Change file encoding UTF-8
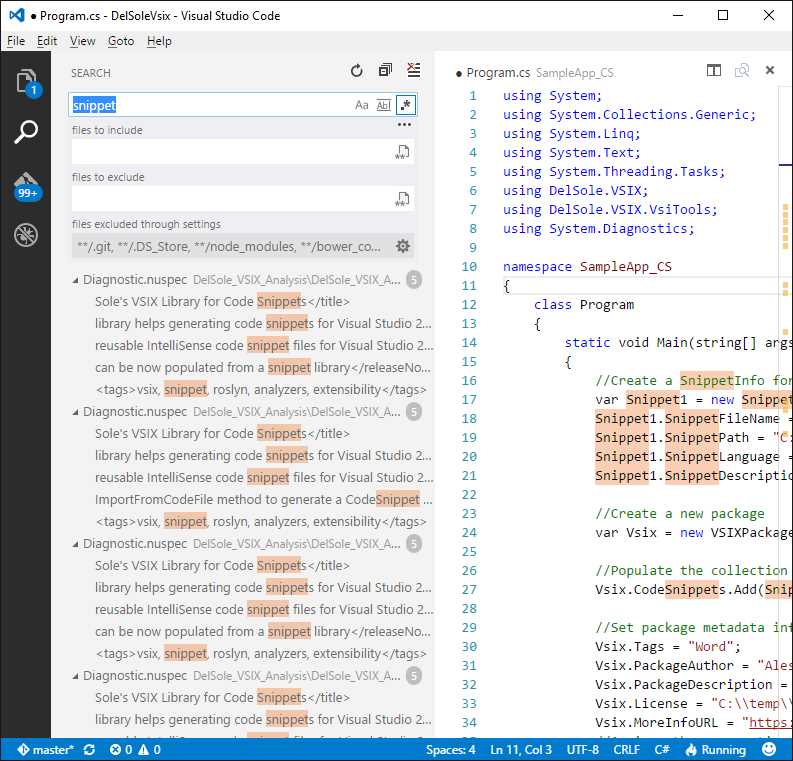The image size is (793, 761). (583, 749)
